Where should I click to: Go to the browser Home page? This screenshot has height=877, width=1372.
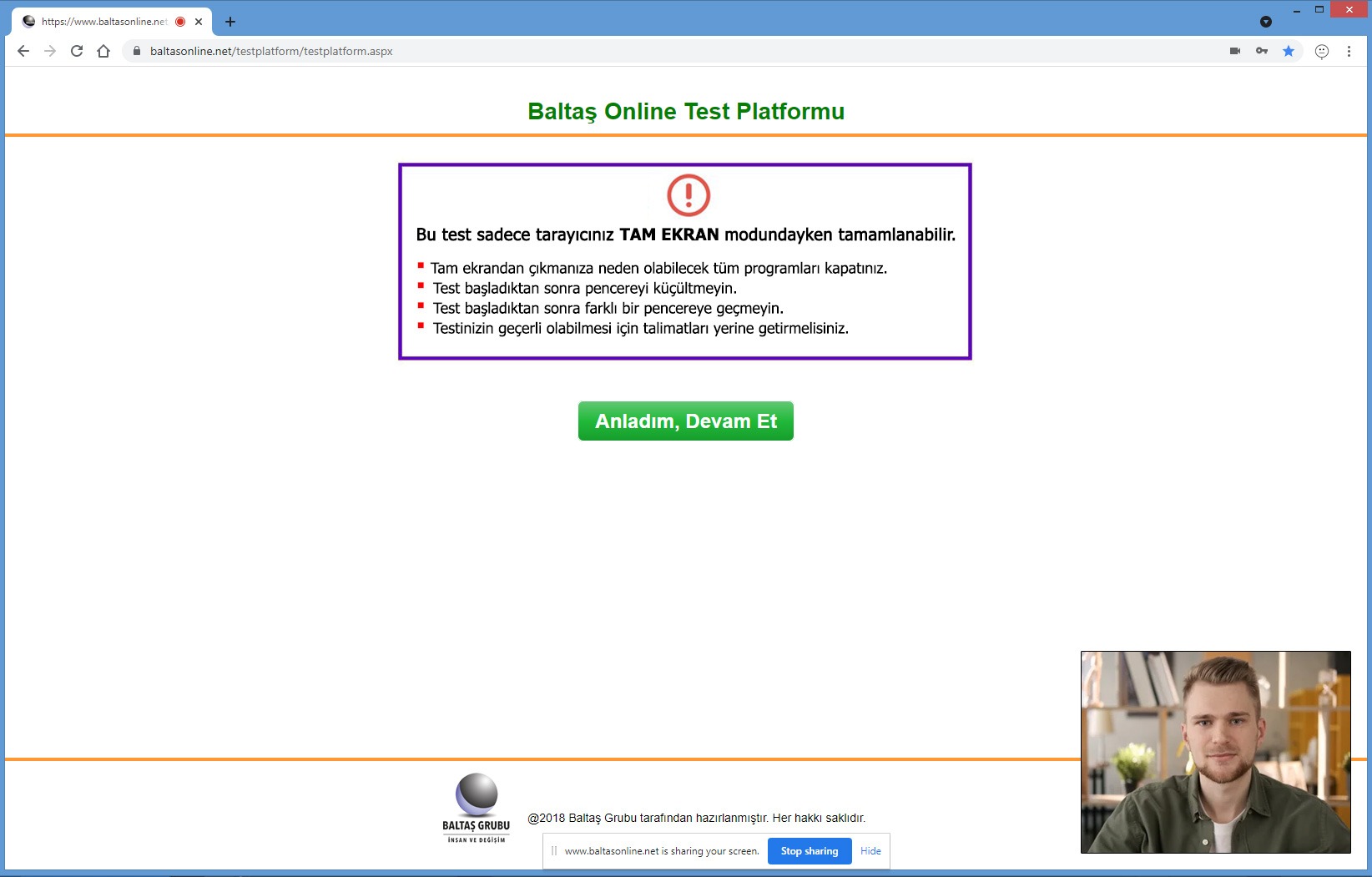[x=103, y=51]
